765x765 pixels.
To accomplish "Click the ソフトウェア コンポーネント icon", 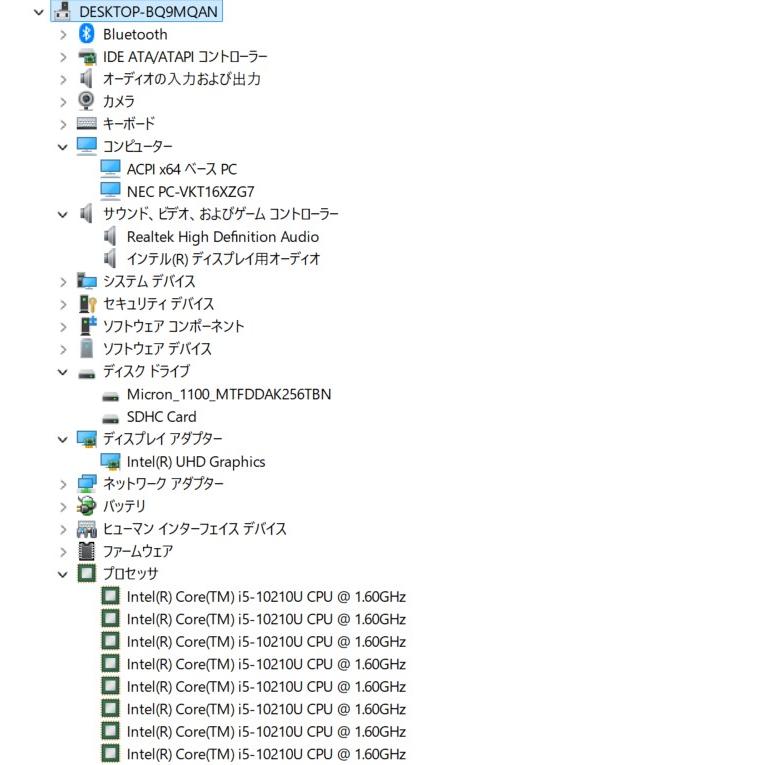I will click(88, 326).
